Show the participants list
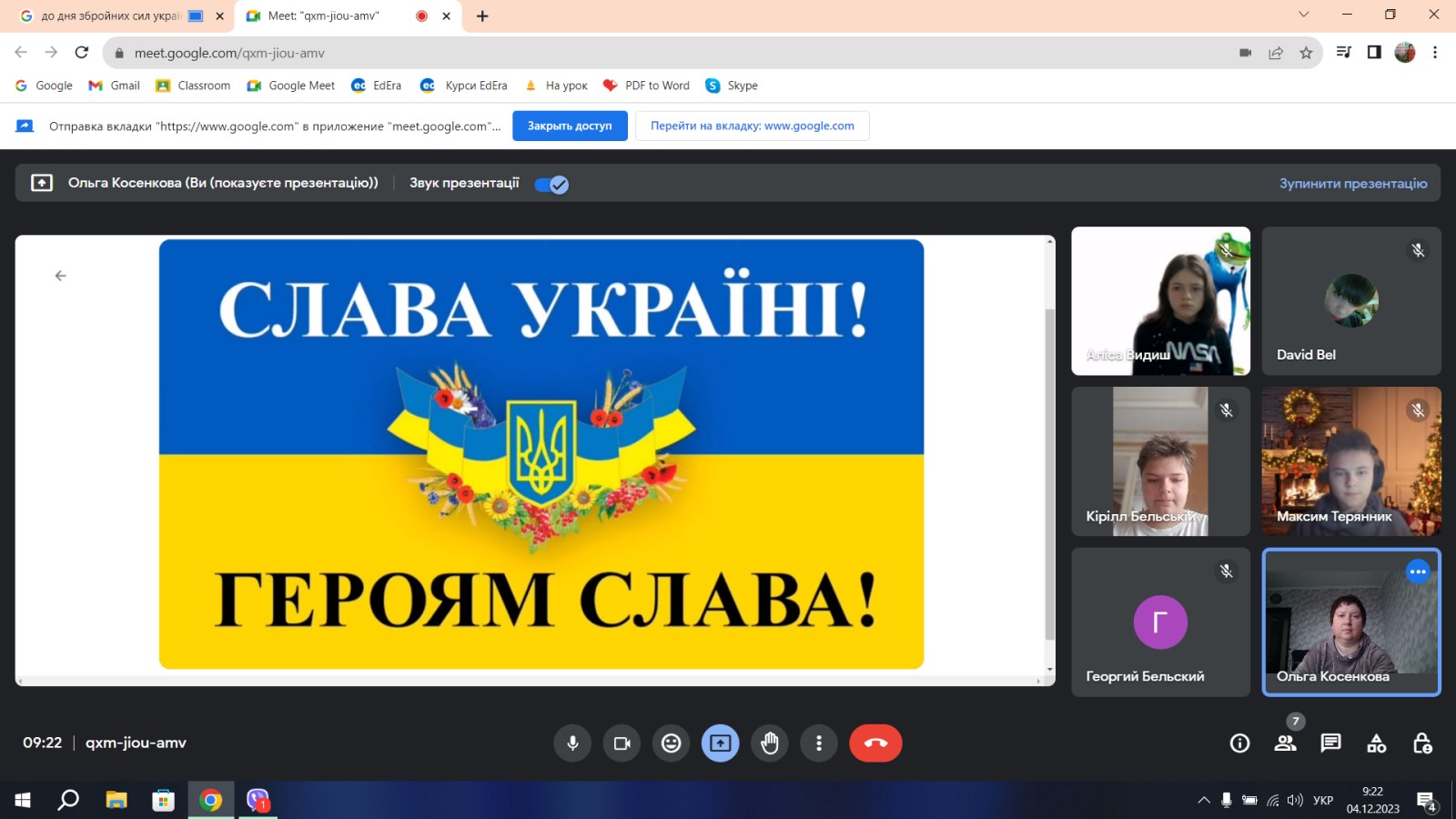 1285,743
